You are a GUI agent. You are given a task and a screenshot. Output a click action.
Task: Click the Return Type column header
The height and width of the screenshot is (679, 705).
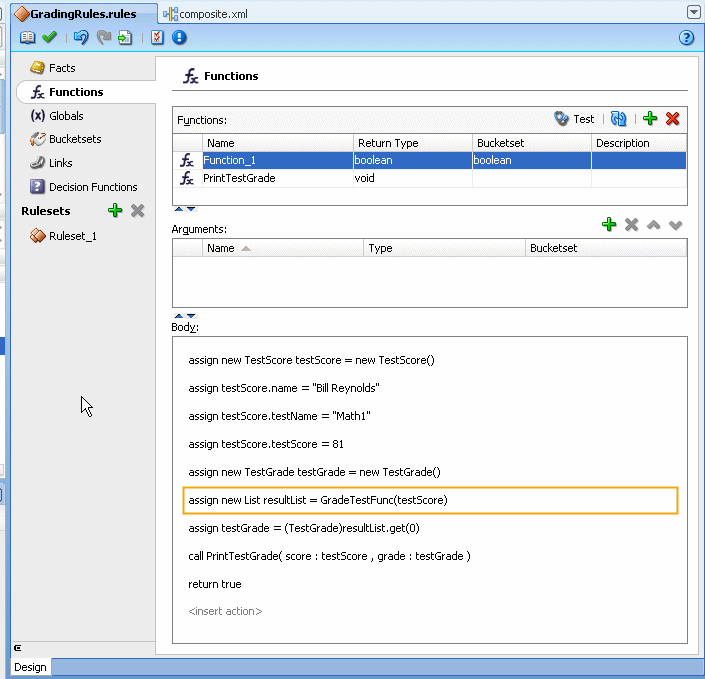click(x=412, y=143)
